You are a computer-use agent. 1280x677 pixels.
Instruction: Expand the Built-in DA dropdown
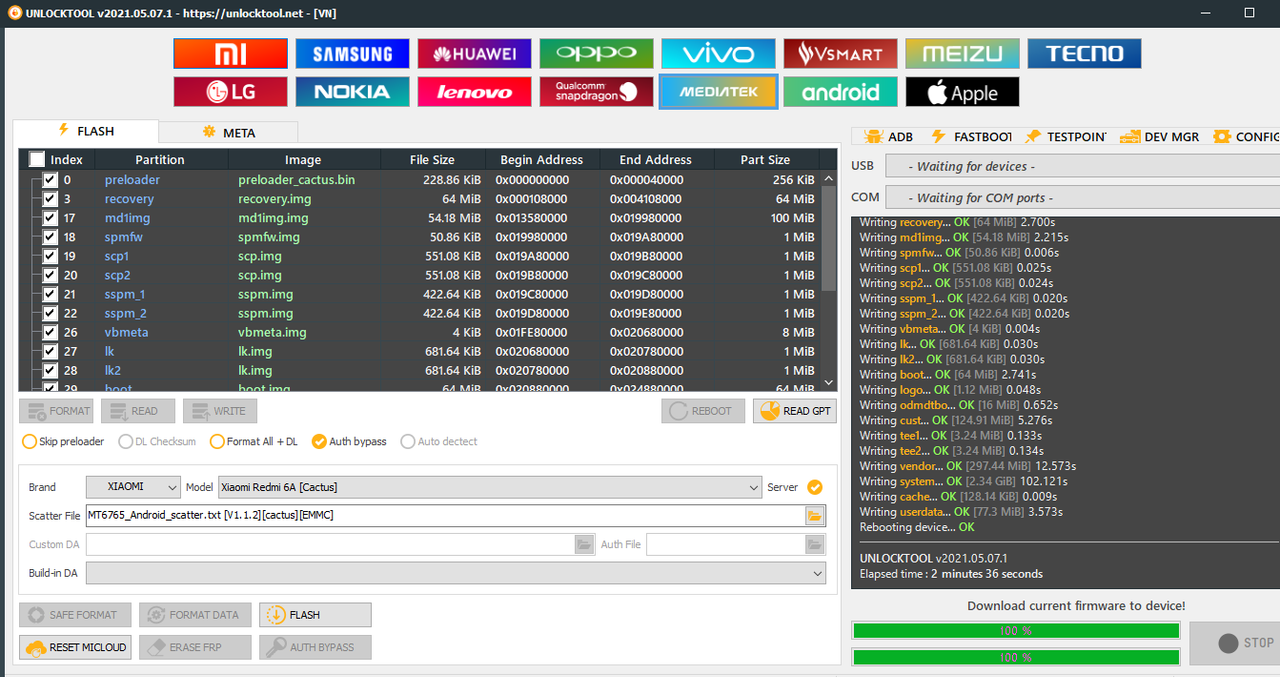pyautogui.click(x=456, y=573)
